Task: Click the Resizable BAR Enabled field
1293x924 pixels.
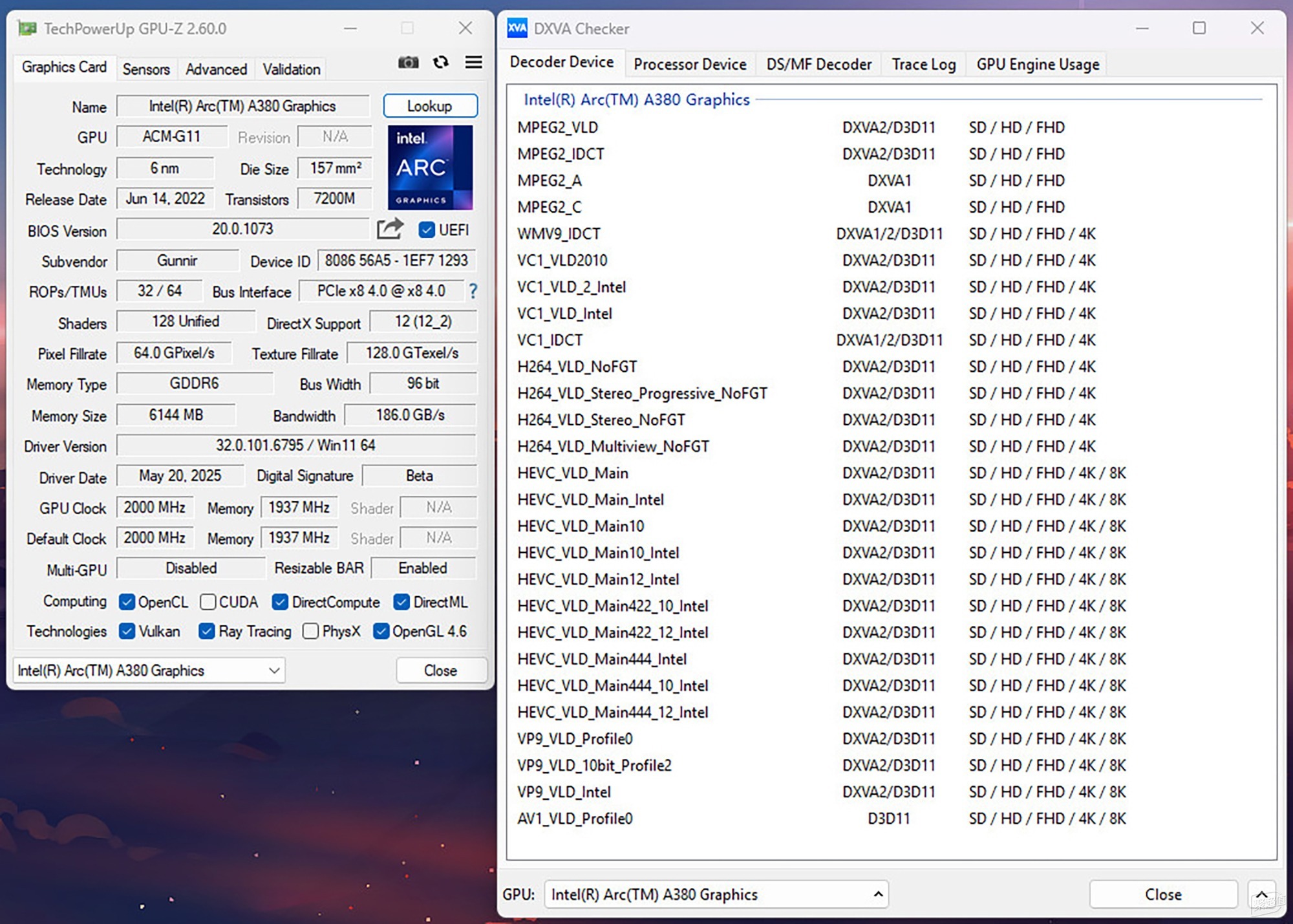Action: pos(423,568)
